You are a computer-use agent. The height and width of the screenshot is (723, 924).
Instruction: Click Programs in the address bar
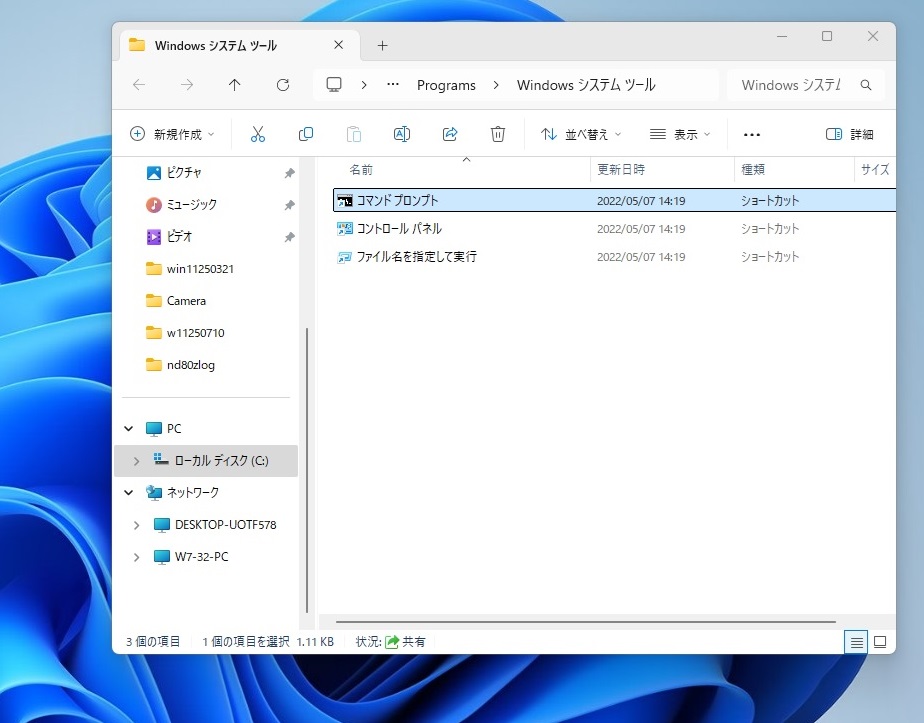coord(446,85)
